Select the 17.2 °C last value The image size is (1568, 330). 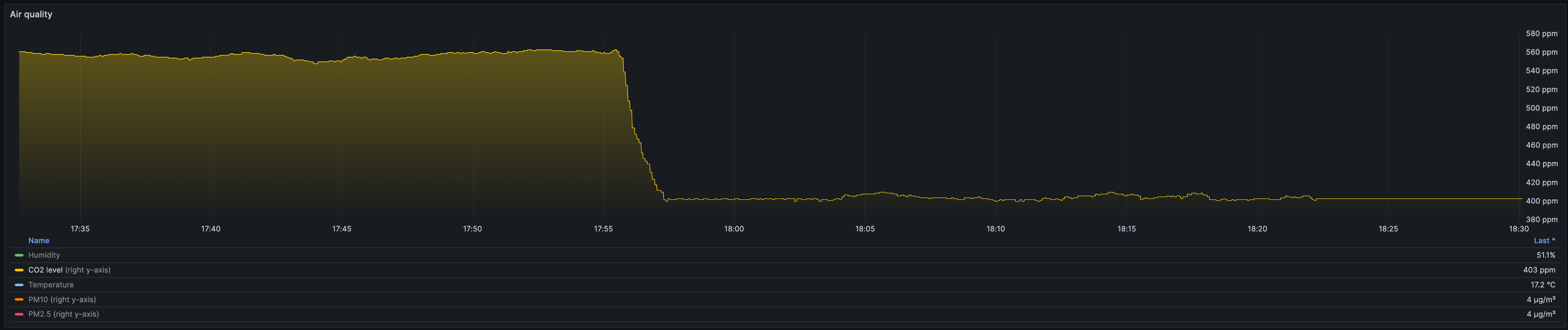pos(1543,285)
